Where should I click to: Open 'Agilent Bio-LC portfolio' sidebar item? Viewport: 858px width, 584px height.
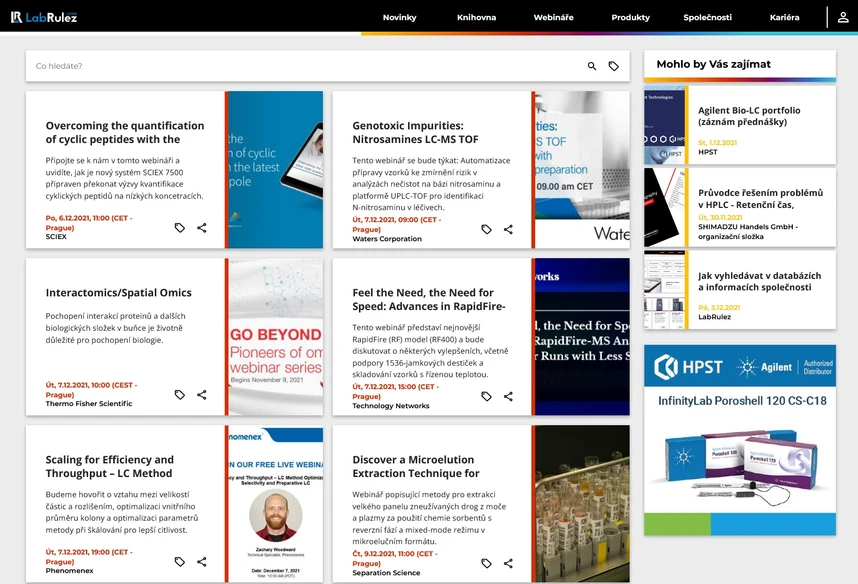tap(749, 116)
